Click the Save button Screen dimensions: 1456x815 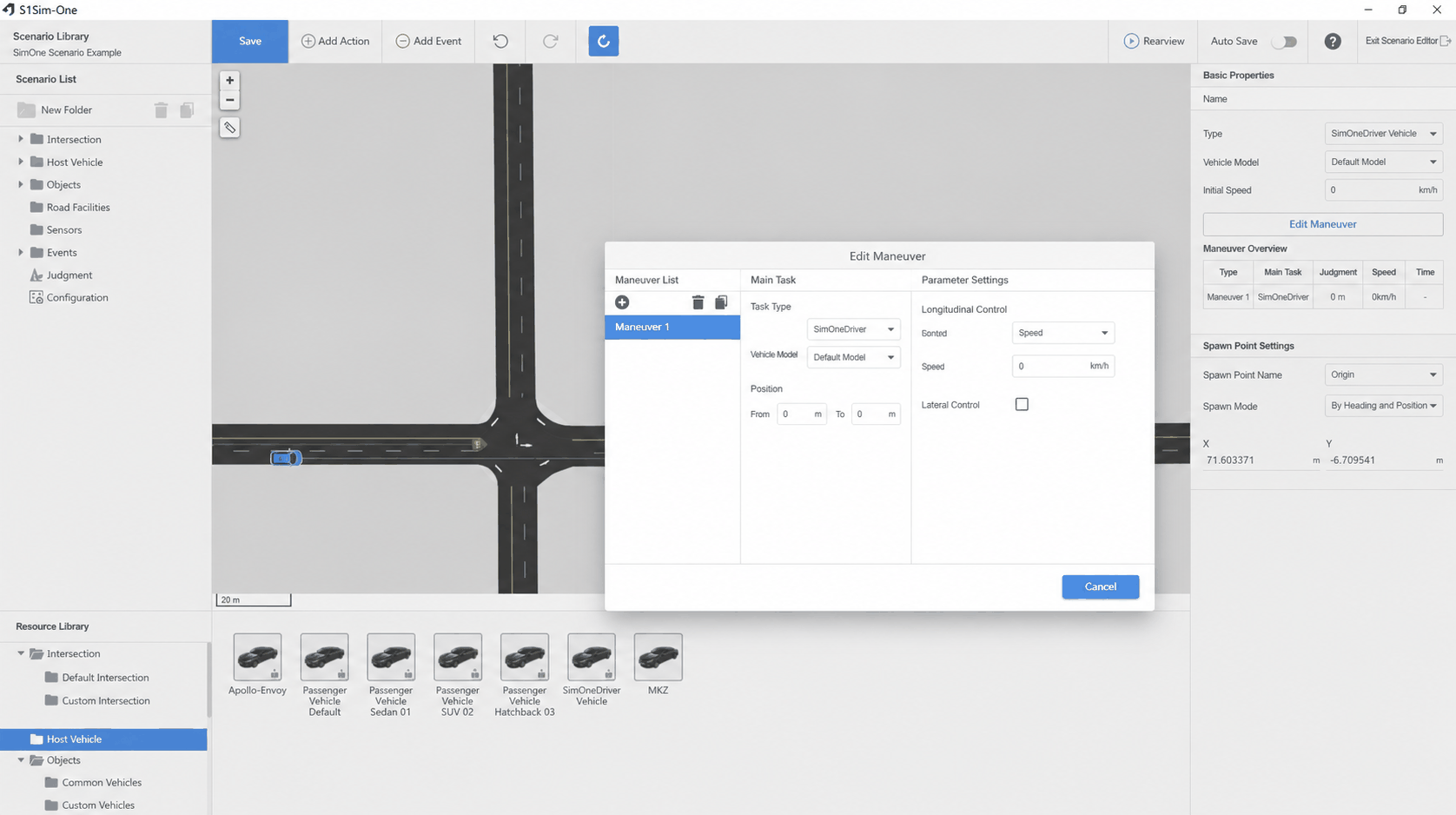pyautogui.click(x=250, y=41)
